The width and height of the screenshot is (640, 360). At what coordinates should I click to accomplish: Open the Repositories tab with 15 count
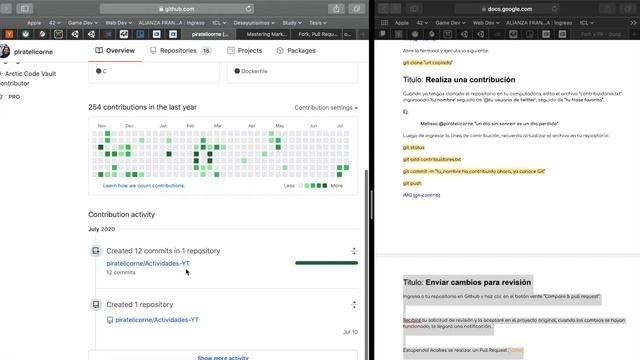[180, 51]
